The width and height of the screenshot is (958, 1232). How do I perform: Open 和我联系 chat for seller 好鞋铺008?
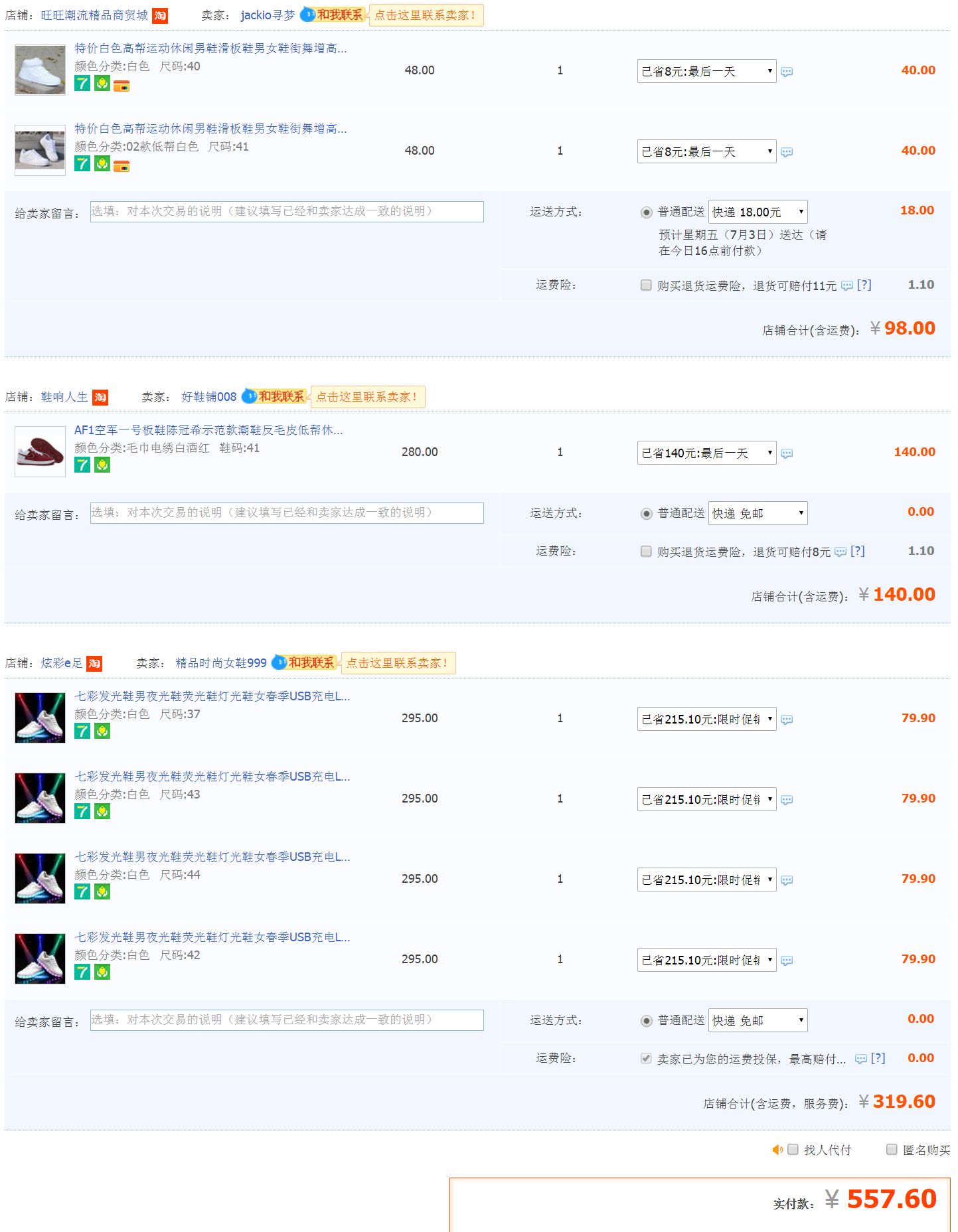click(274, 396)
